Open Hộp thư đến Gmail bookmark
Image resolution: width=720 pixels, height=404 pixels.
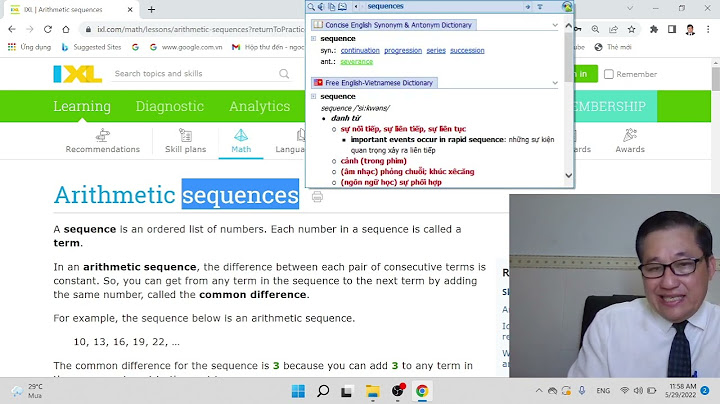pos(268,47)
